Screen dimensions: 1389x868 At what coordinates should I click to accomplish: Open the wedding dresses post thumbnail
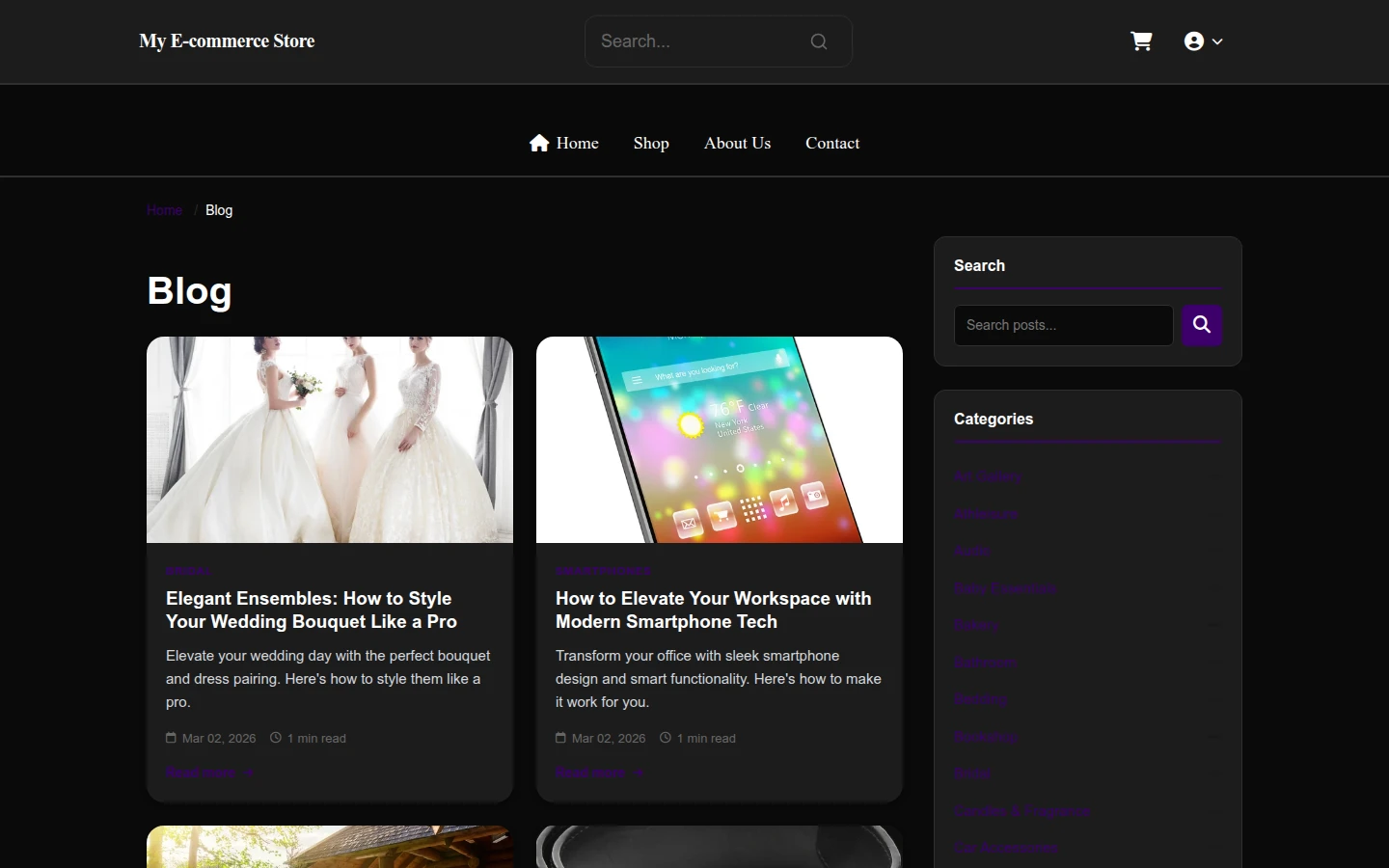point(330,440)
